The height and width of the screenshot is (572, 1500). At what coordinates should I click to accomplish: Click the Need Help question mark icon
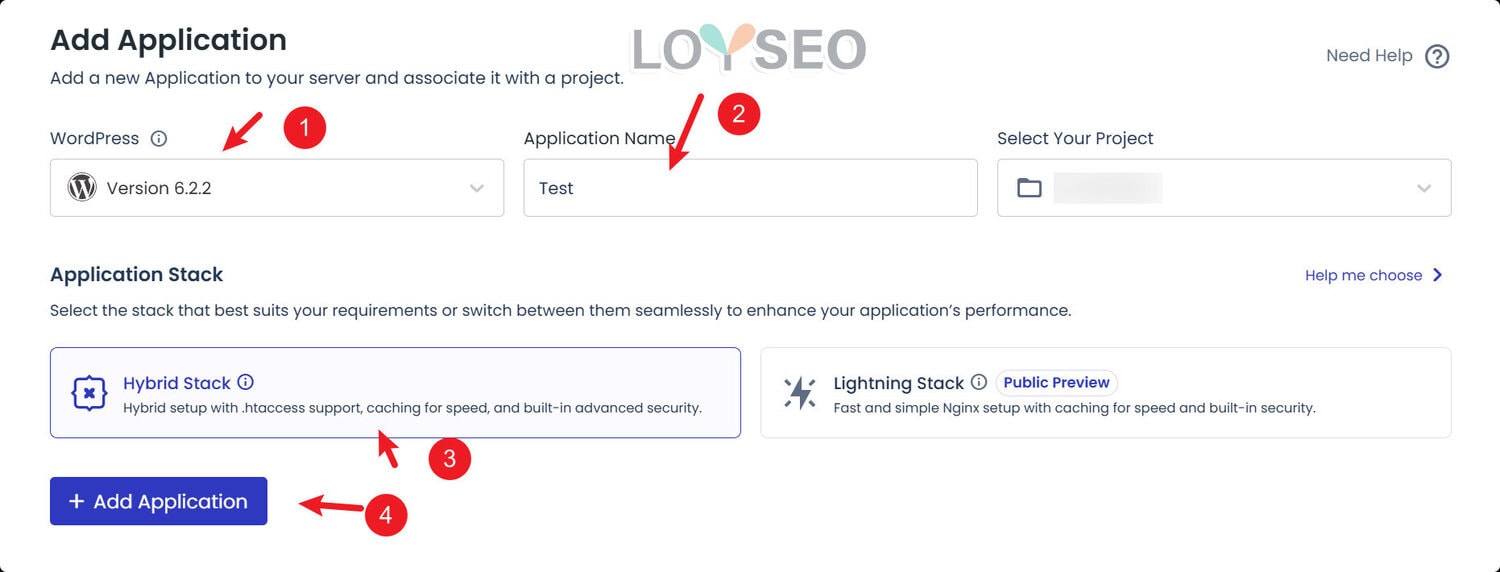point(1437,56)
